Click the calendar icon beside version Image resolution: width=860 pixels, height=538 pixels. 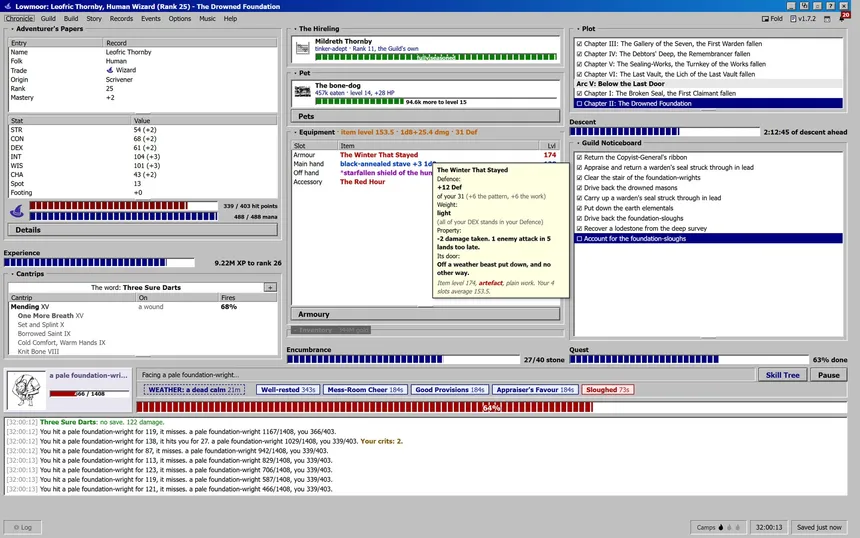[827, 19]
